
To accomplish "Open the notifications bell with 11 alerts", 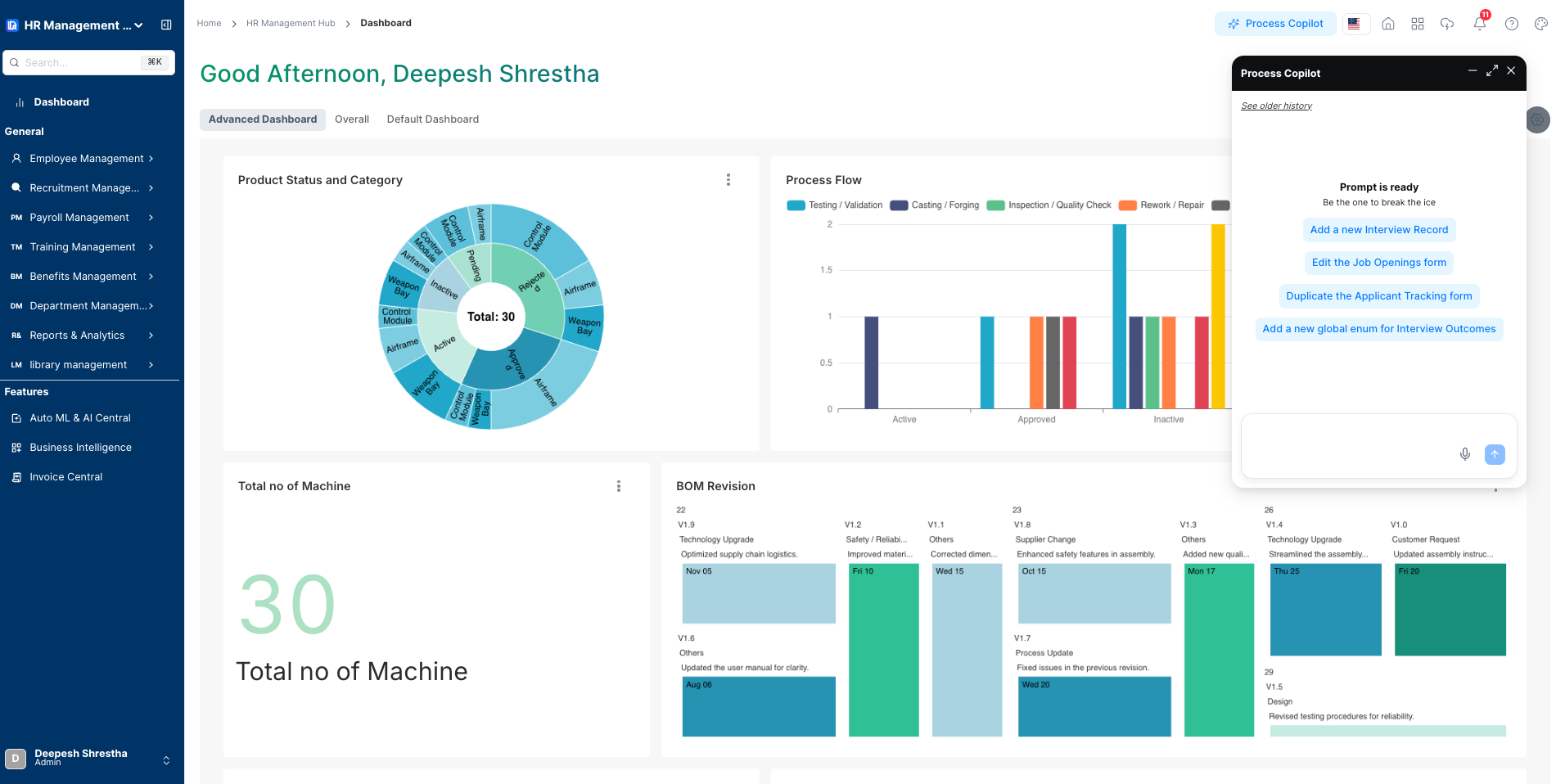I will point(1479,24).
